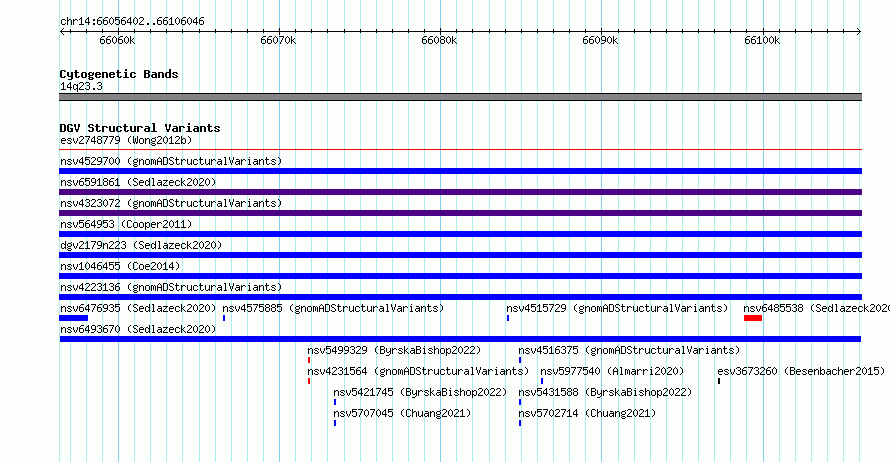890x462 pixels.
Task: Click the red marker under nsv4231564
Action: click(x=309, y=381)
